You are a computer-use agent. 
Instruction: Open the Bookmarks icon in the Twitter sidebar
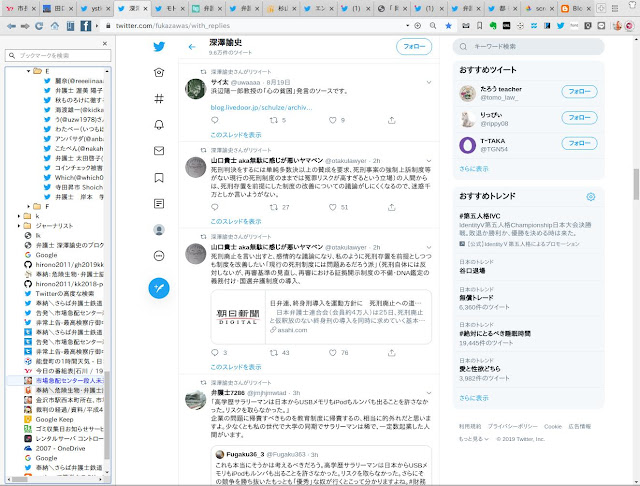click(x=159, y=177)
